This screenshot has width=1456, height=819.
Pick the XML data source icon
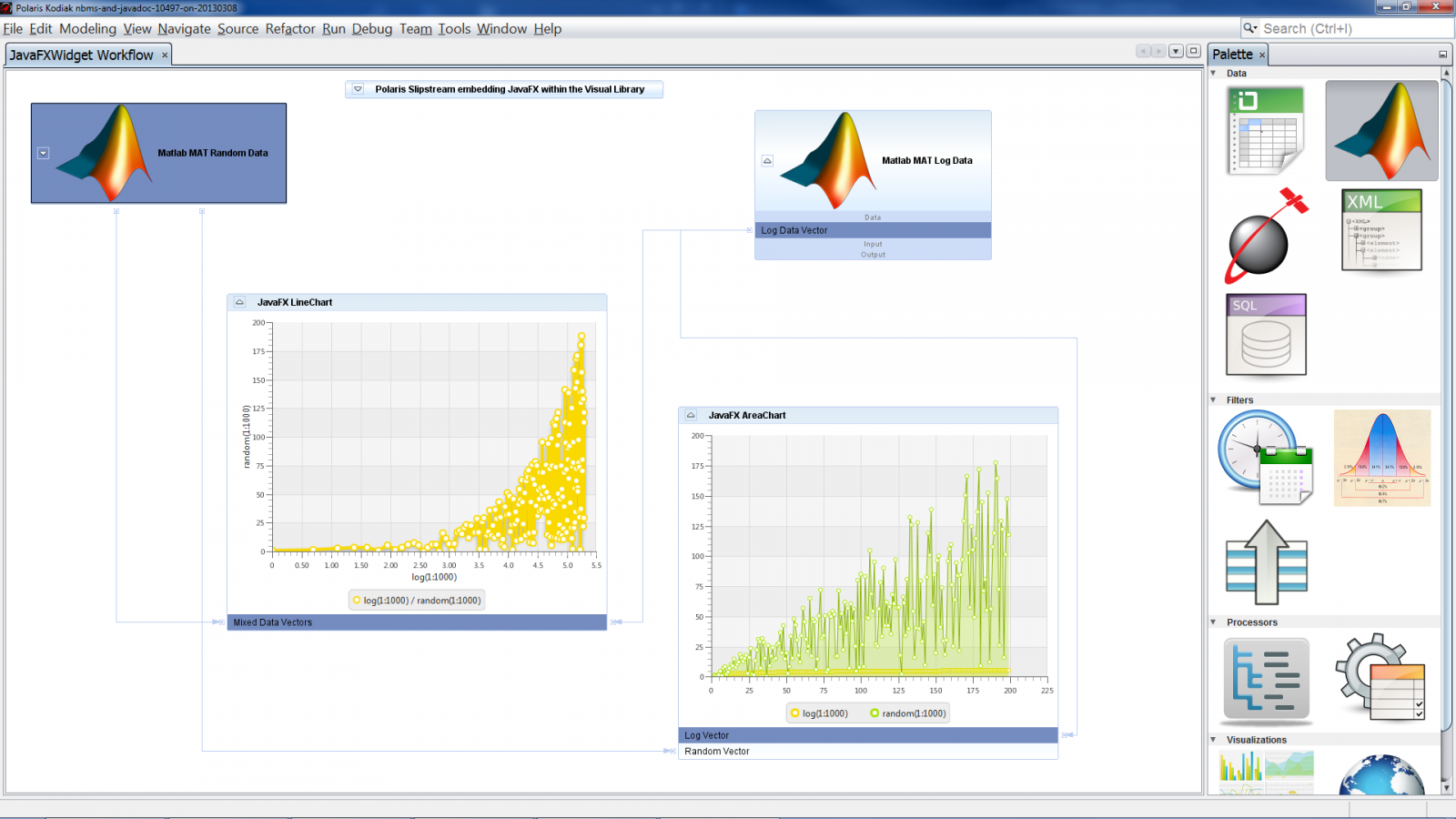(1381, 229)
